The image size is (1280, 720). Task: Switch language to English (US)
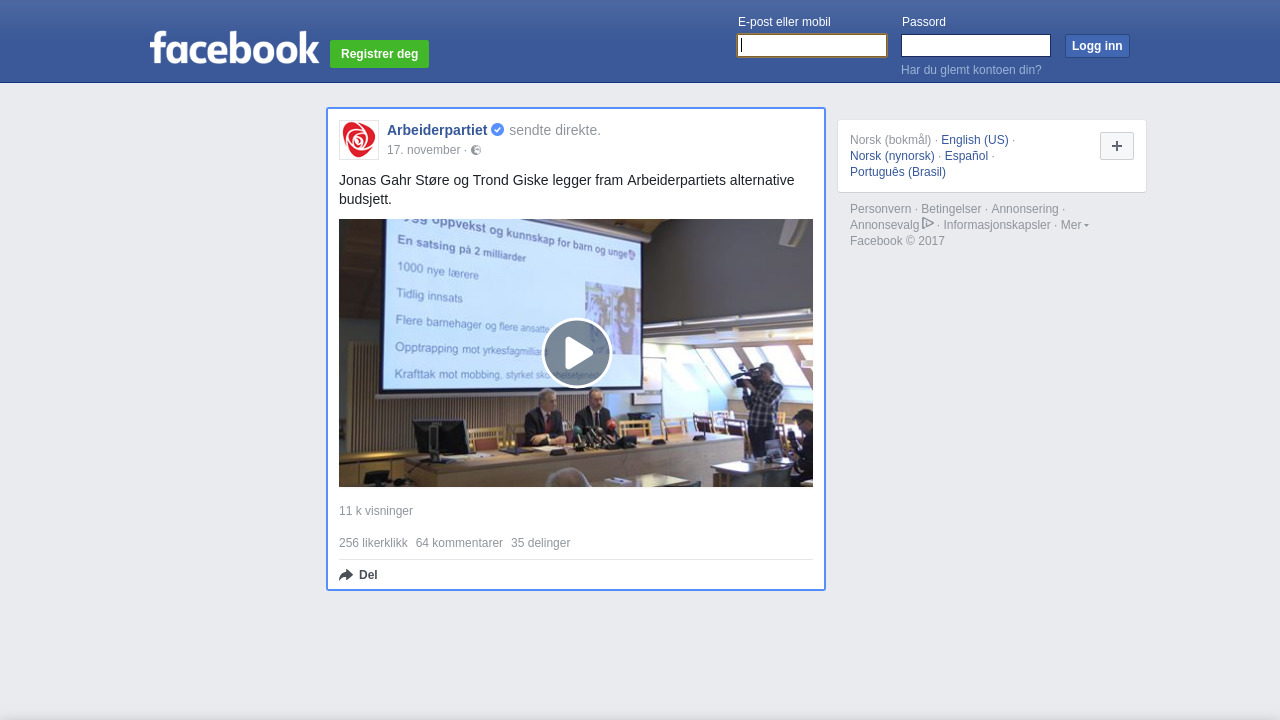click(x=975, y=140)
